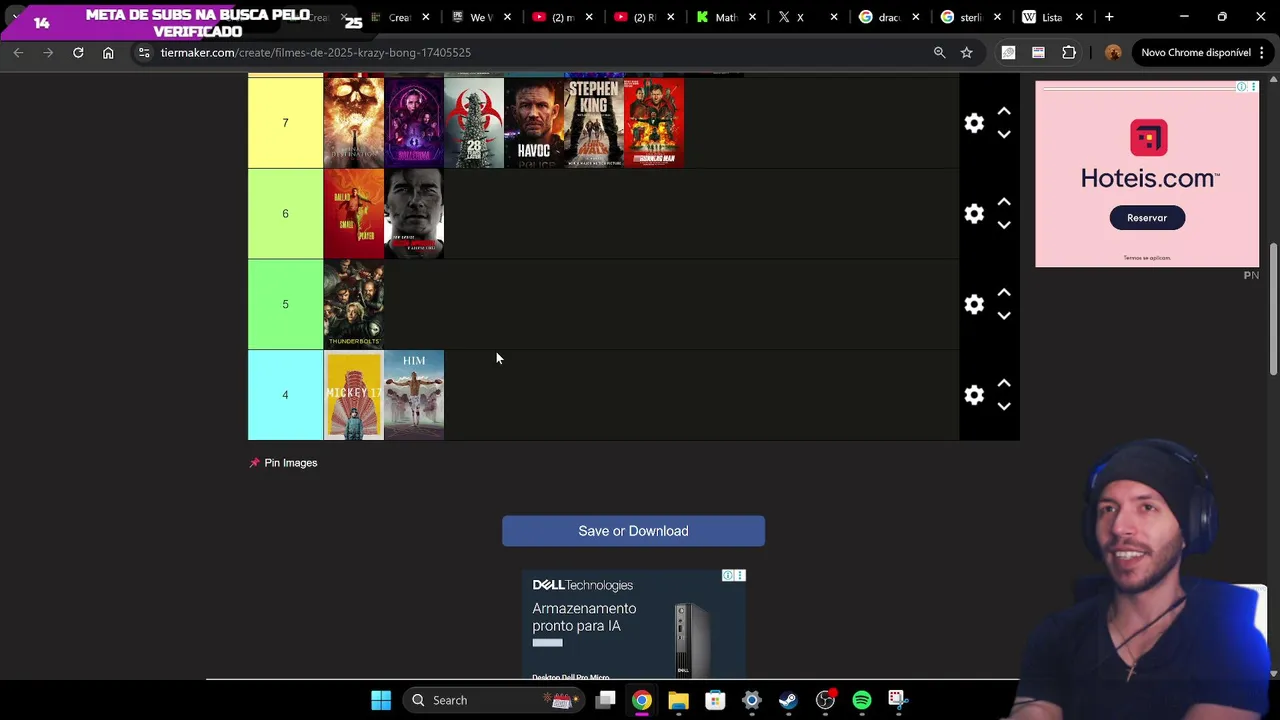Reload the tiermaker page

pyautogui.click(x=78, y=52)
